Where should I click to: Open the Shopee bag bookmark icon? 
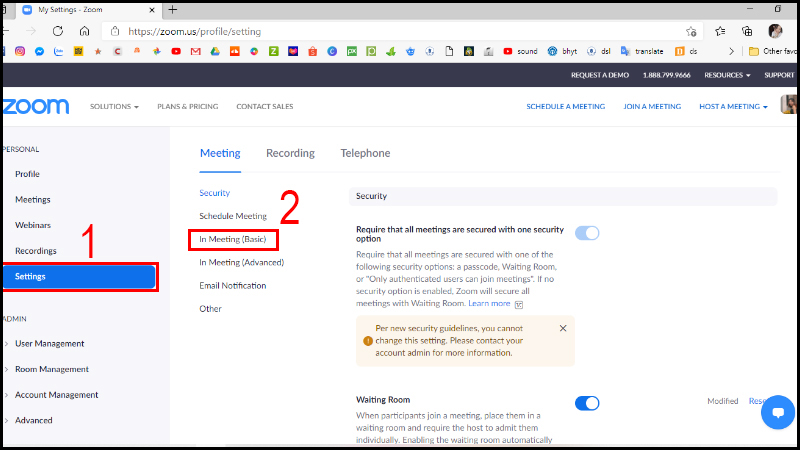point(313,51)
